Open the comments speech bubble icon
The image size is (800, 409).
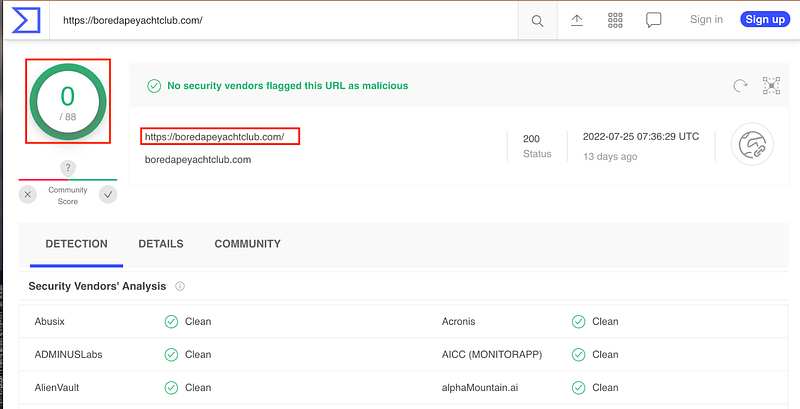(x=654, y=20)
